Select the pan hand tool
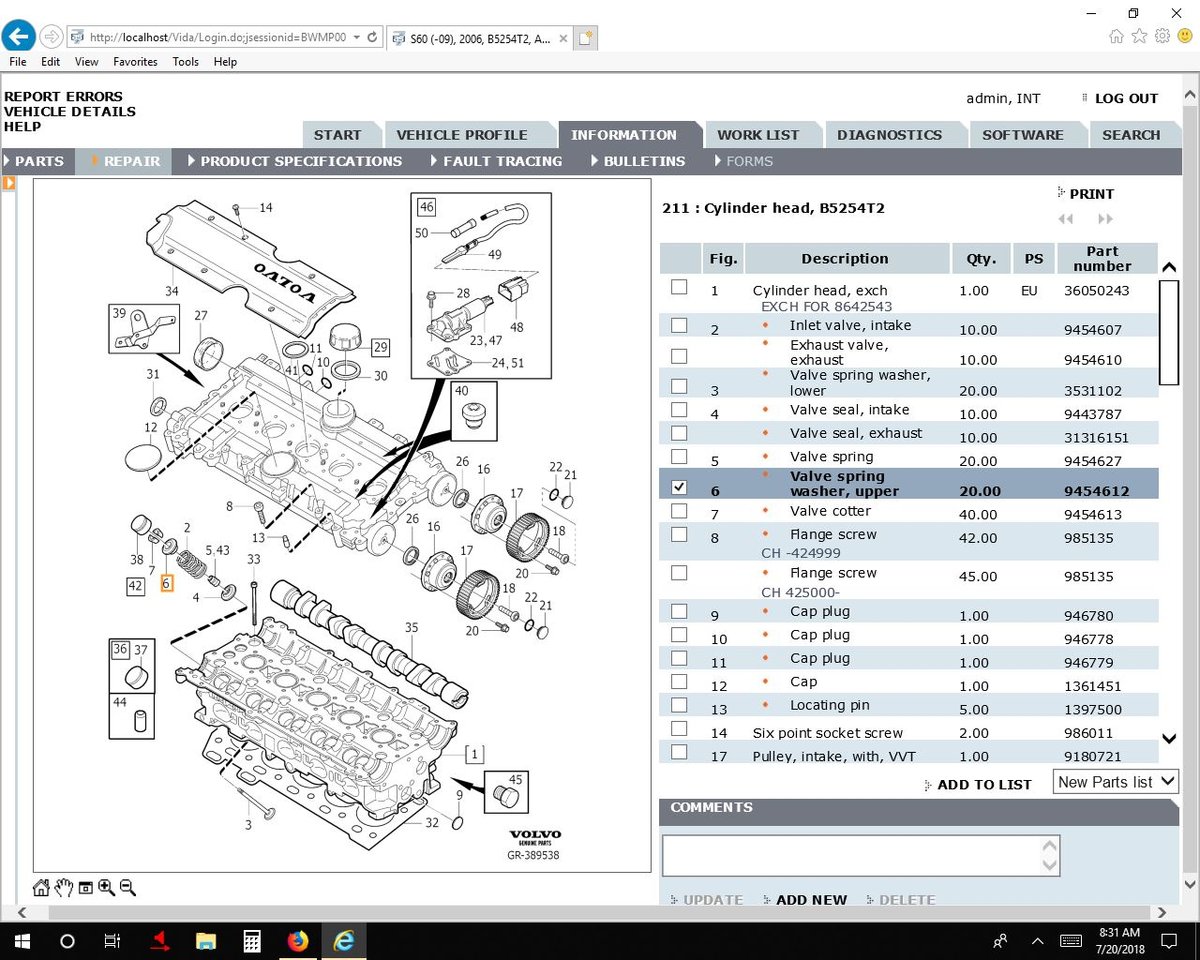 point(63,888)
